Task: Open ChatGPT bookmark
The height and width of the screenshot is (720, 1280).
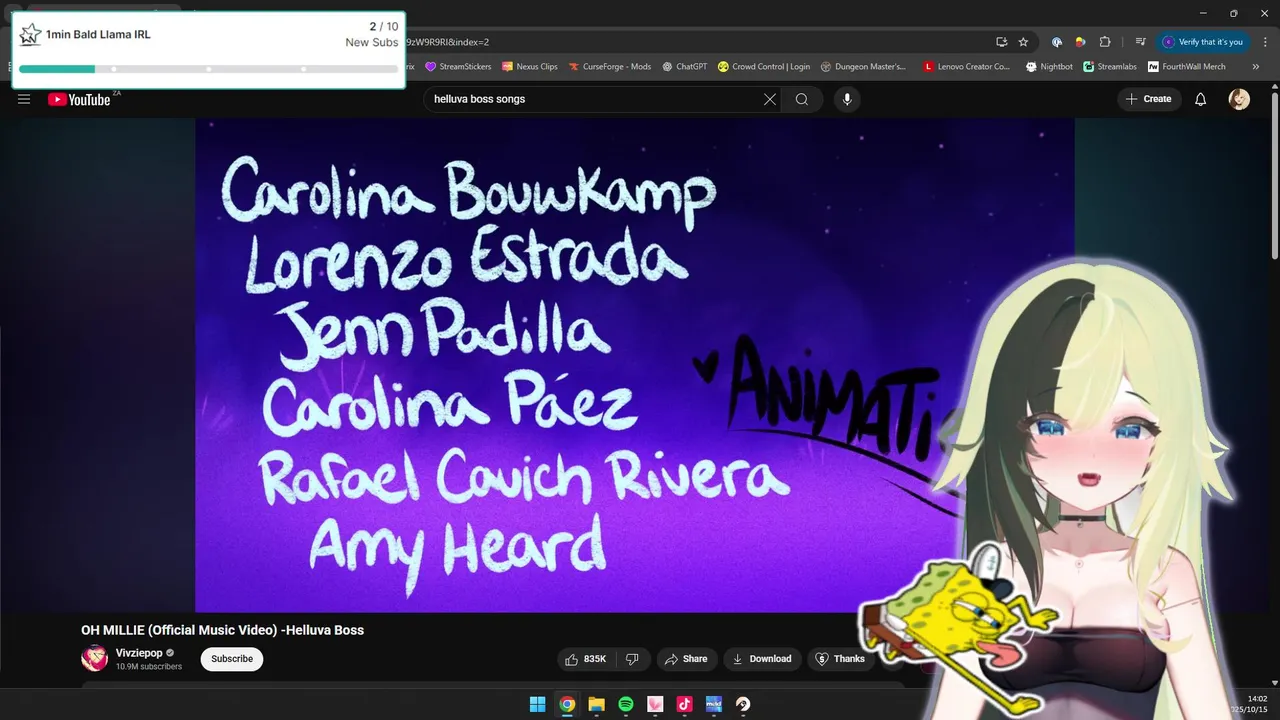Action: click(x=684, y=67)
